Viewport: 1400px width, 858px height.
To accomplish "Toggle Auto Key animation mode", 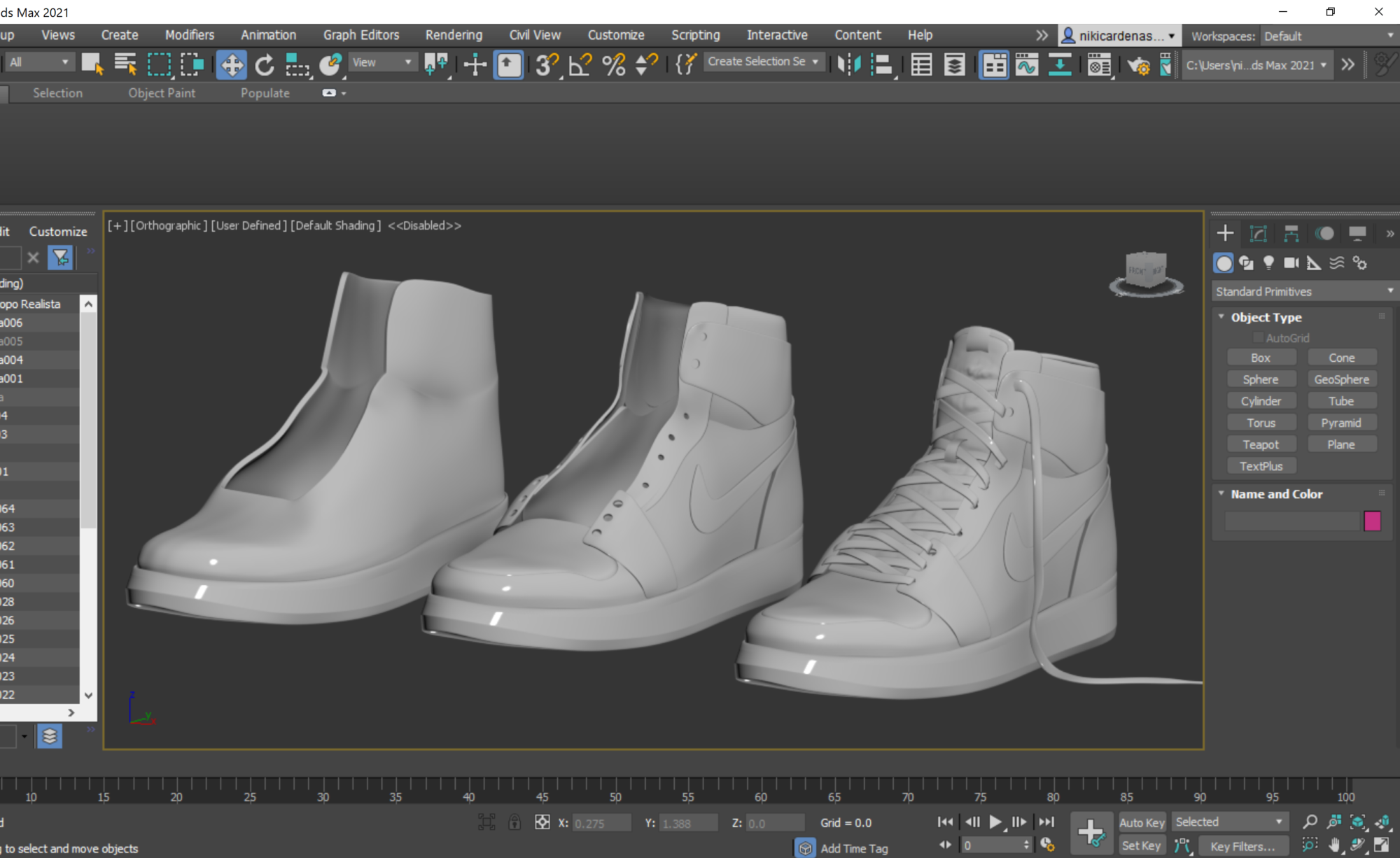I will click(x=1142, y=823).
